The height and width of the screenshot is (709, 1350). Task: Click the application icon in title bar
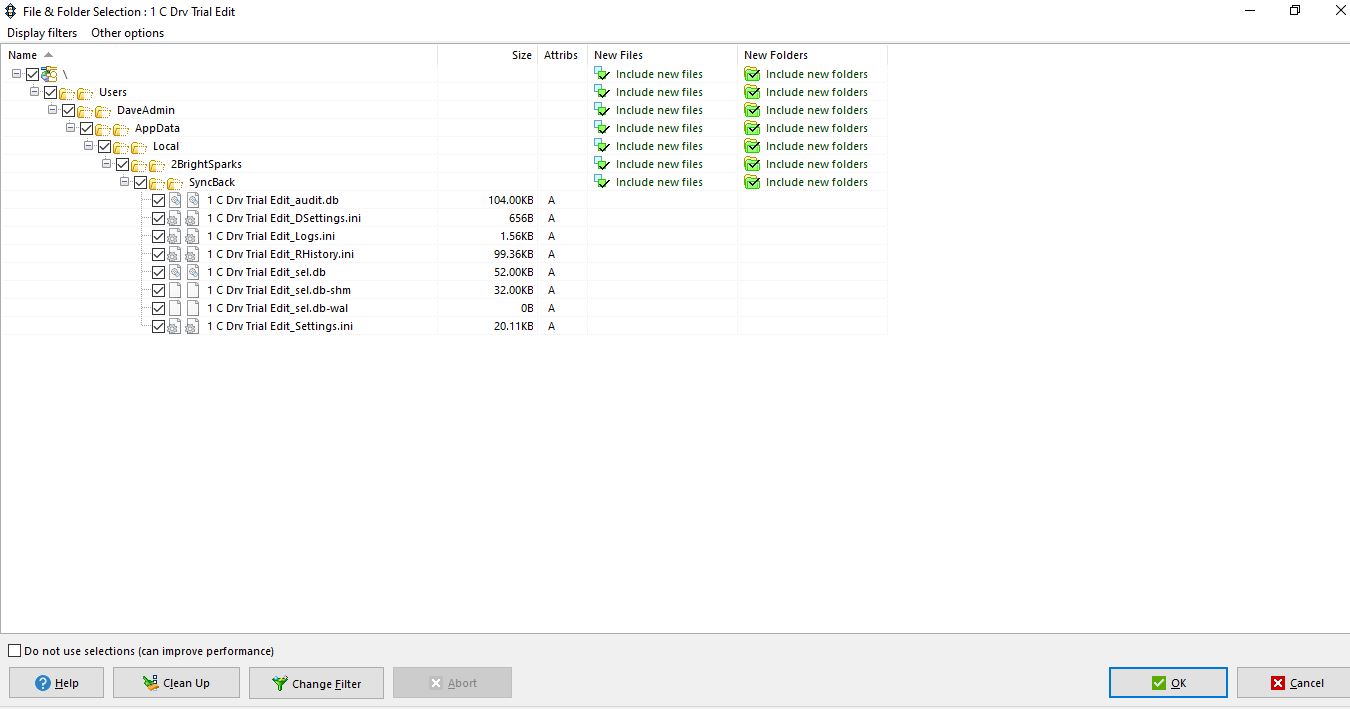click(11, 11)
